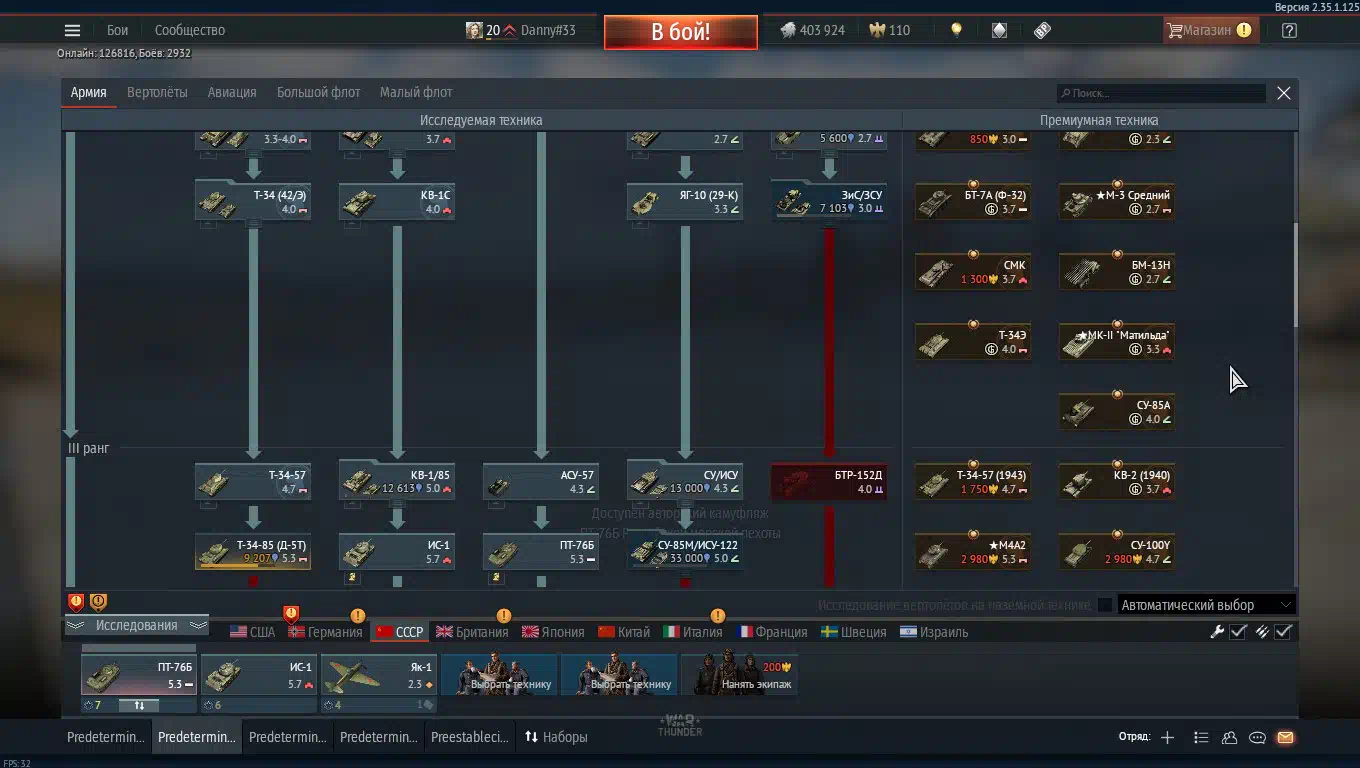Screen dimensions: 1360x768
Task: Select premium МК-II Матильда vehicle card
Action: tap(1117, 342)
